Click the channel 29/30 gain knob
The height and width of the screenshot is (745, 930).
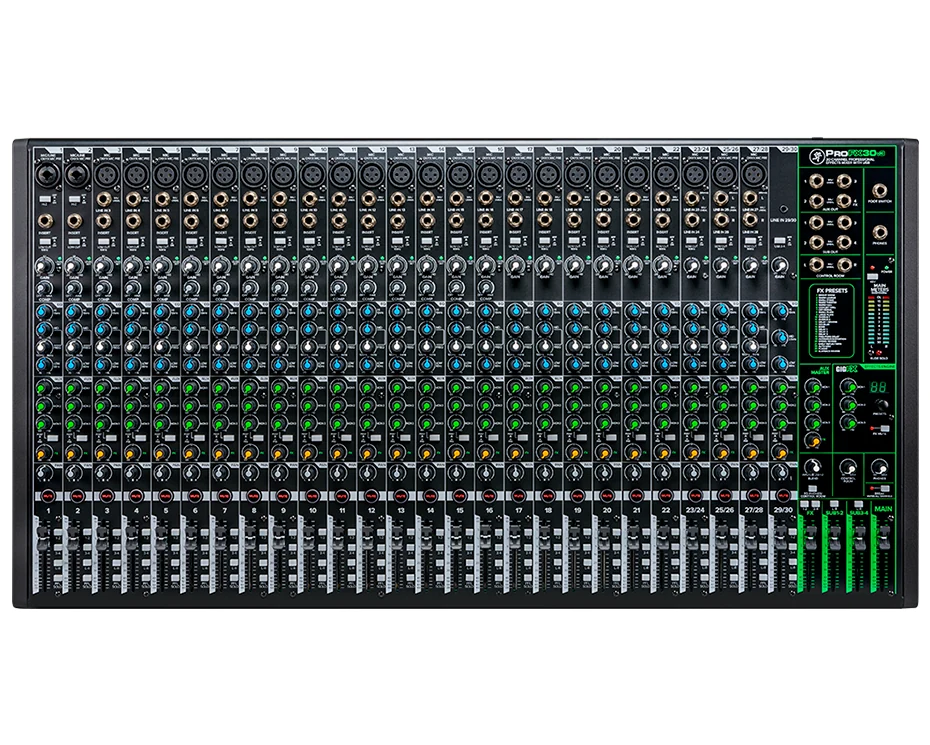(x=781, y=266)
